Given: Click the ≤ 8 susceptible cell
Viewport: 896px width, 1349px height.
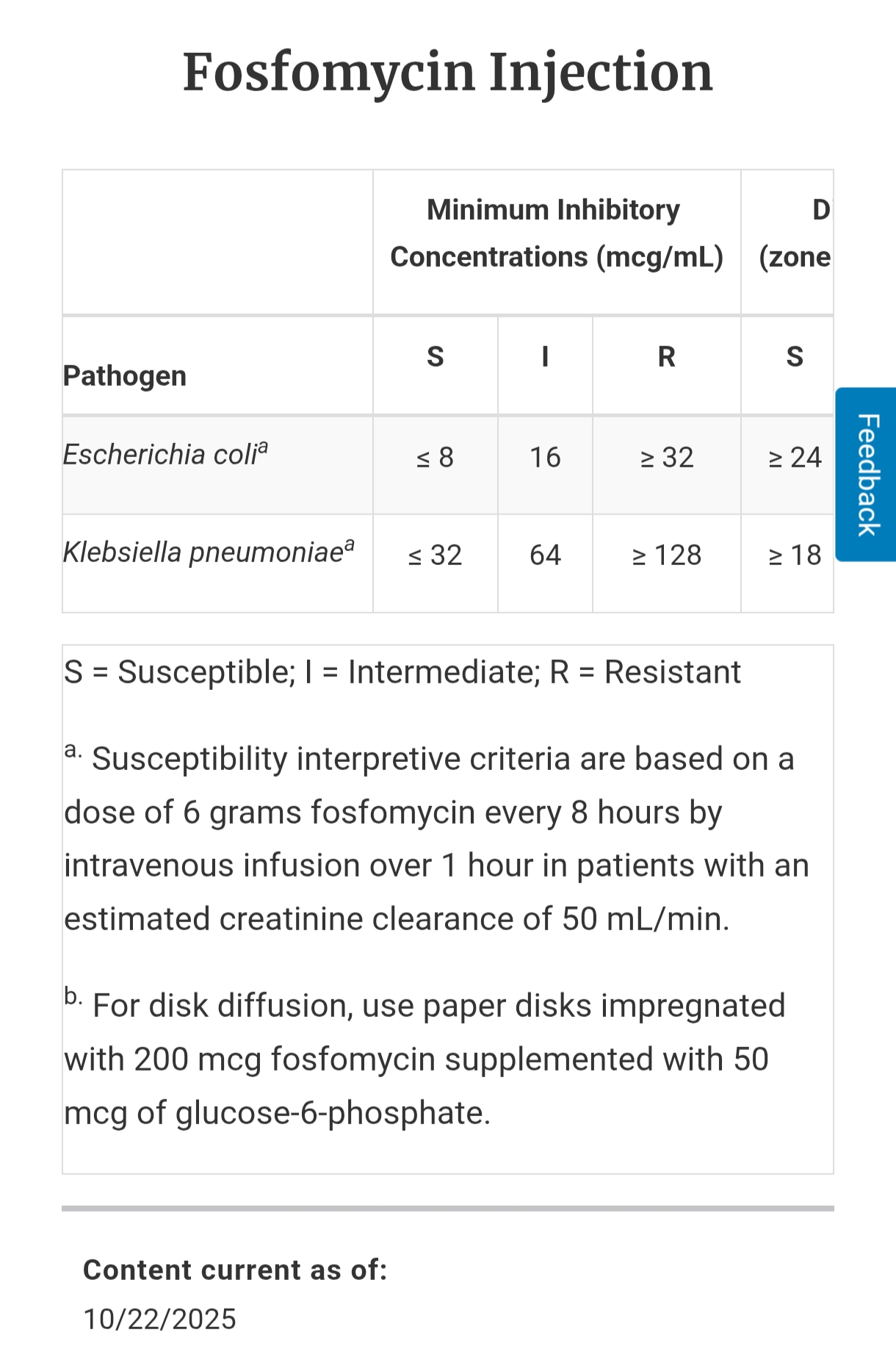Looking at the screenshot, I should 435,458.
